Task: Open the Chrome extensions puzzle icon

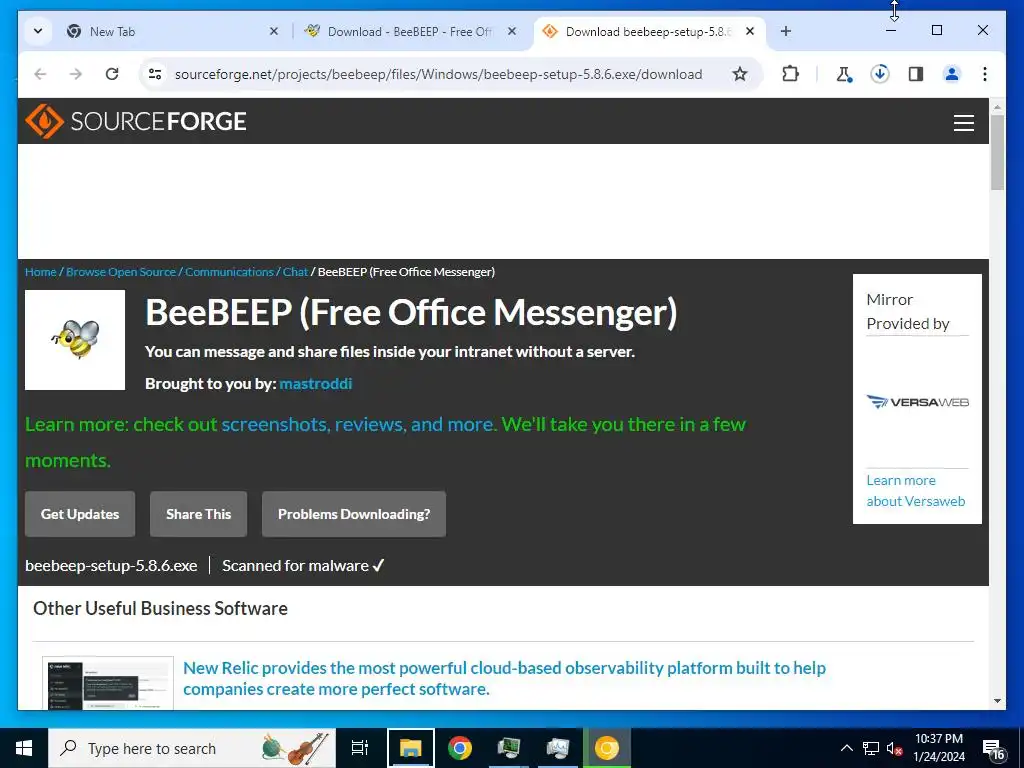Action: click(790, 74)
